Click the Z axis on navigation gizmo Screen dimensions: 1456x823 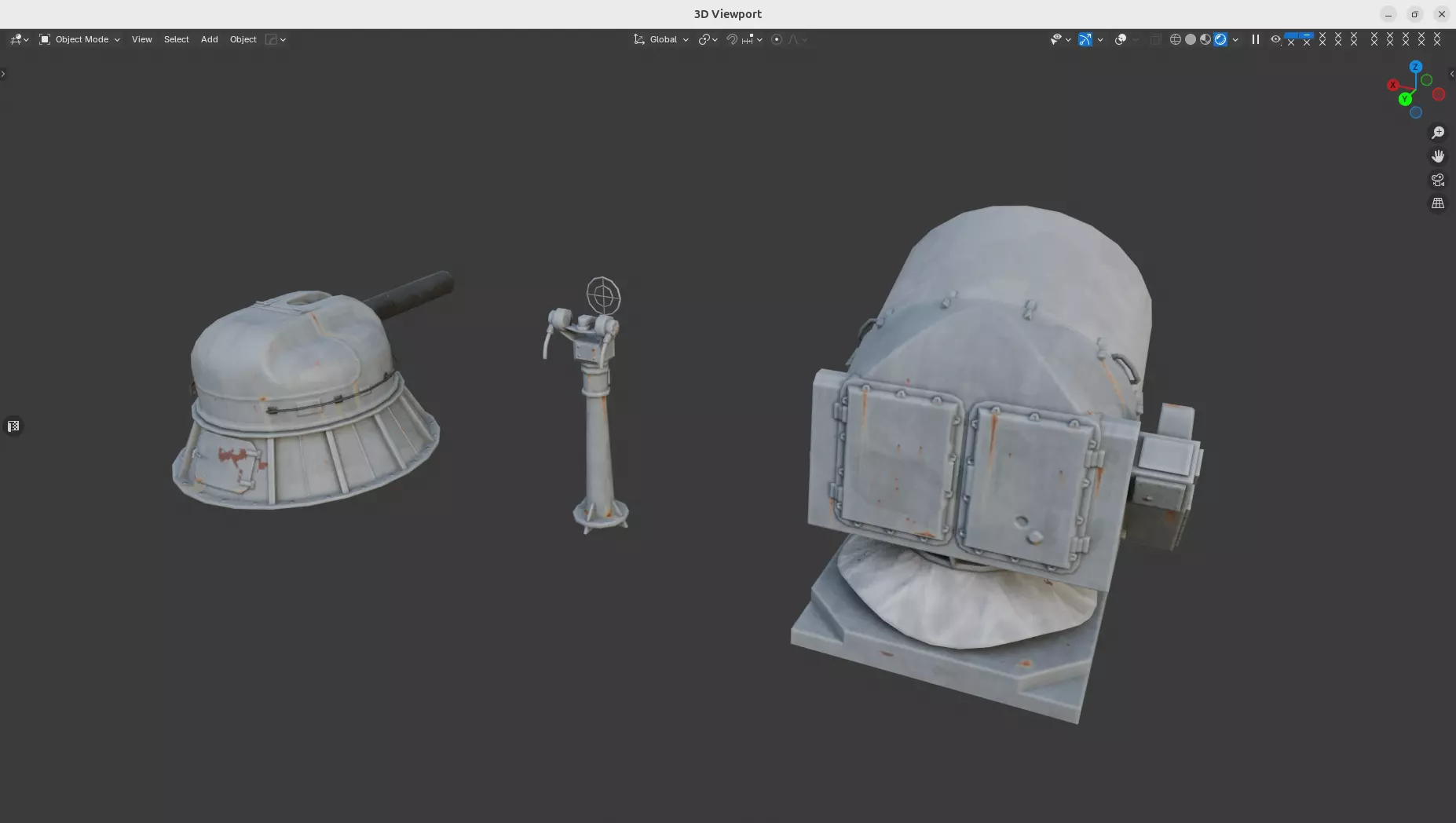coord(1416,67)
